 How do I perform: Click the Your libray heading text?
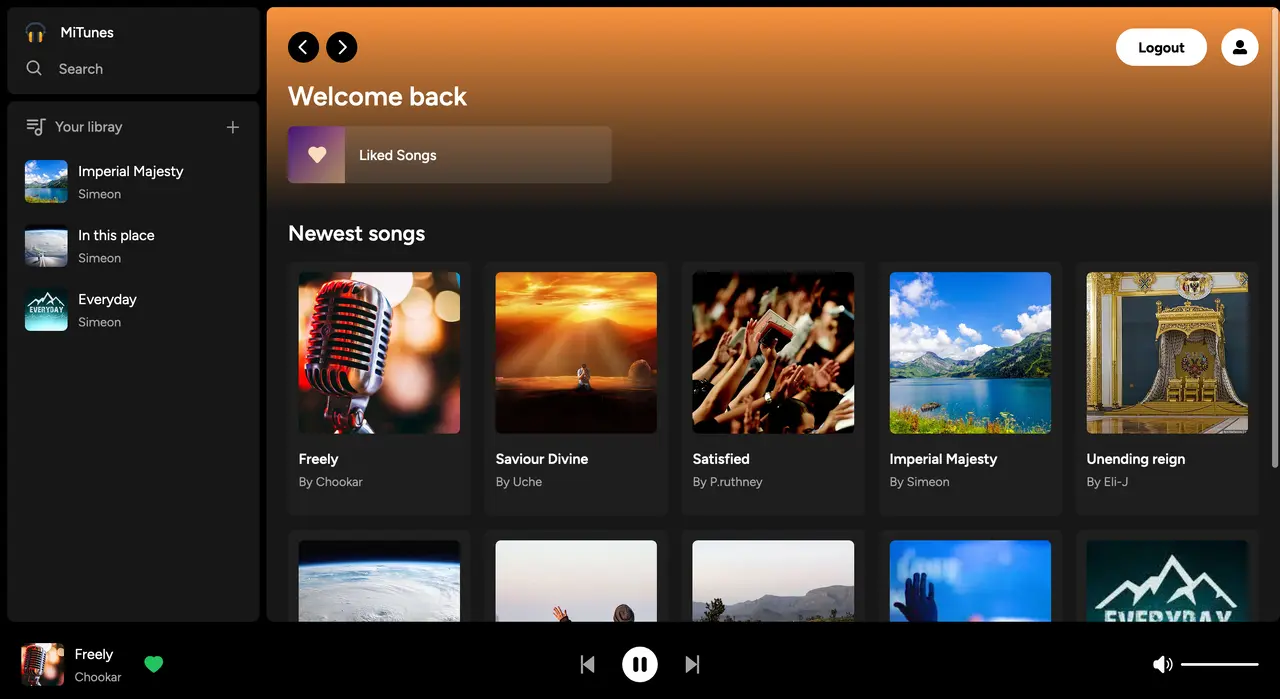point(89,127)
